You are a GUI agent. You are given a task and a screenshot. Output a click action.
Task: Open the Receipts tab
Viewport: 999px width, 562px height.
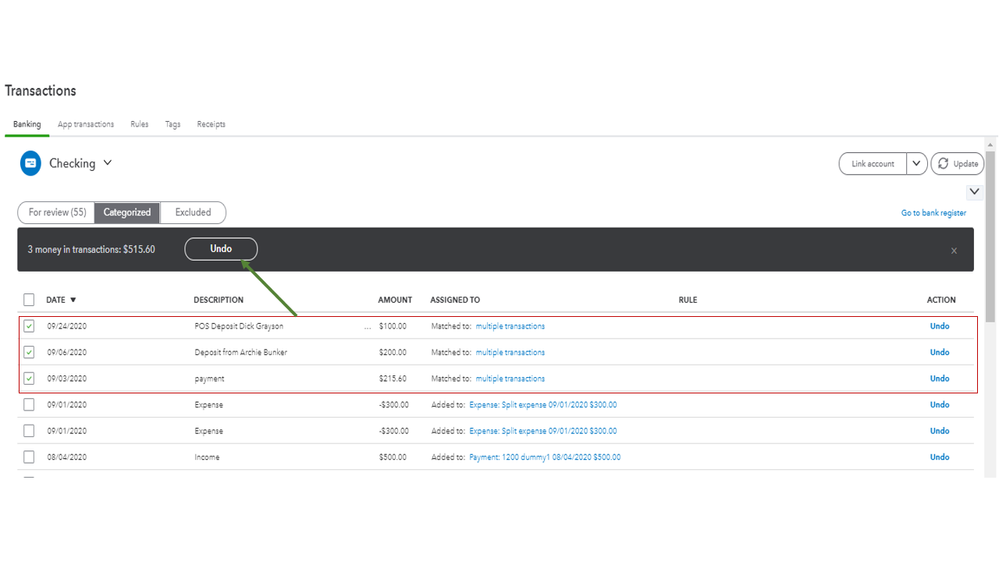(211, 124)
